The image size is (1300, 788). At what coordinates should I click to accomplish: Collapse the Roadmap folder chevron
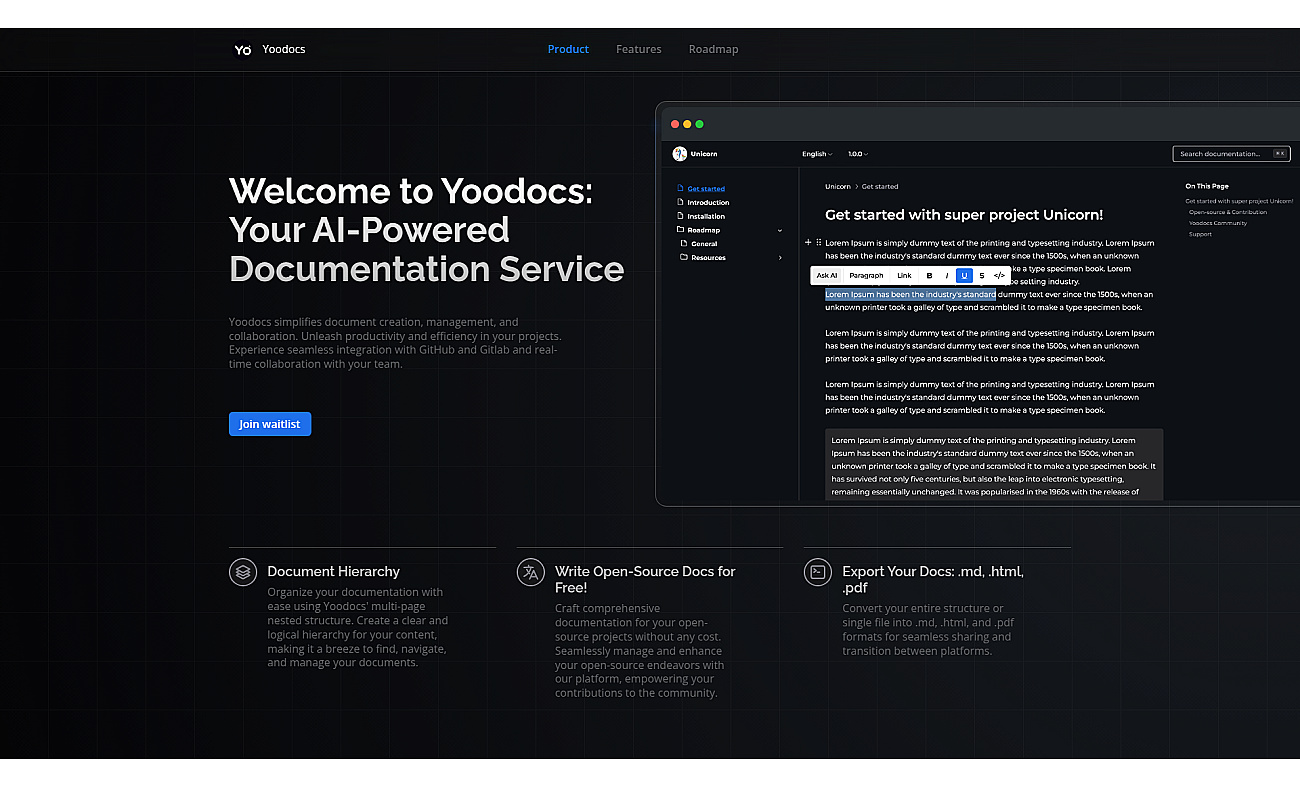tap(780, 231)
